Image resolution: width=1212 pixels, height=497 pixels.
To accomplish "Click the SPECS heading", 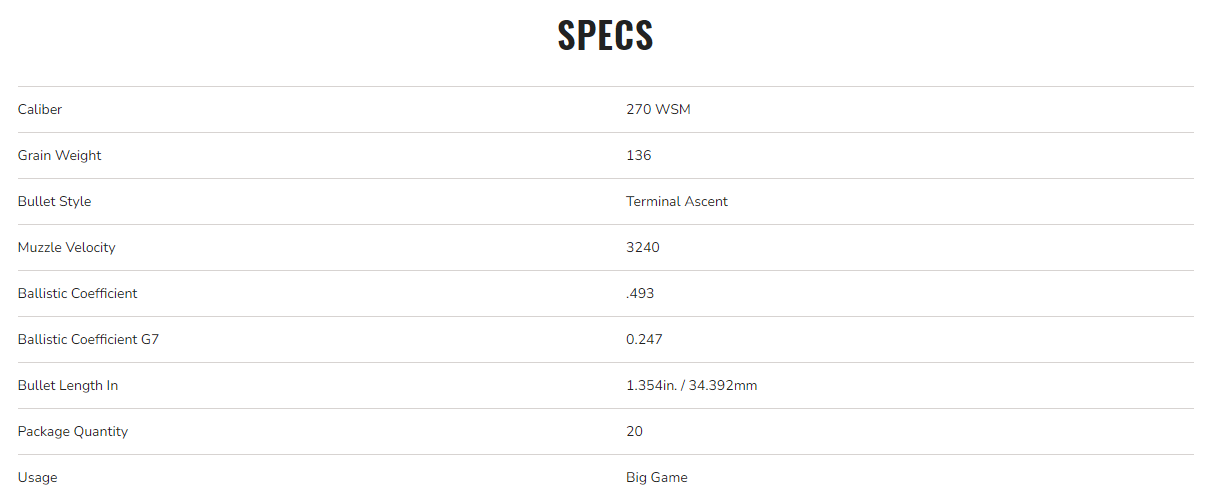I will tap(605, 36).
